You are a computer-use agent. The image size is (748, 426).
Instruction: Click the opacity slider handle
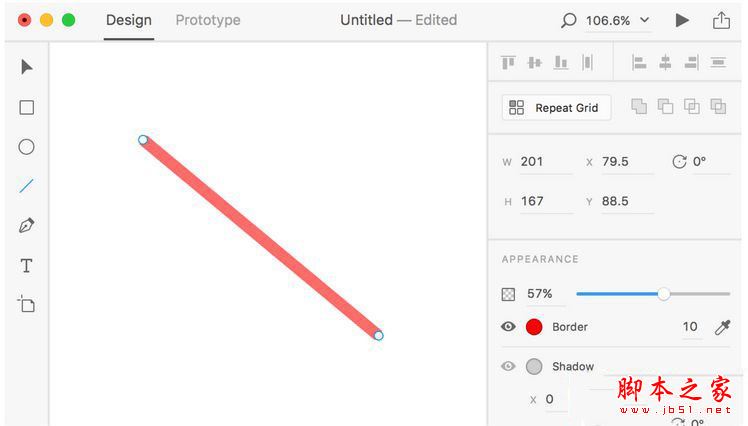point(664,294)
